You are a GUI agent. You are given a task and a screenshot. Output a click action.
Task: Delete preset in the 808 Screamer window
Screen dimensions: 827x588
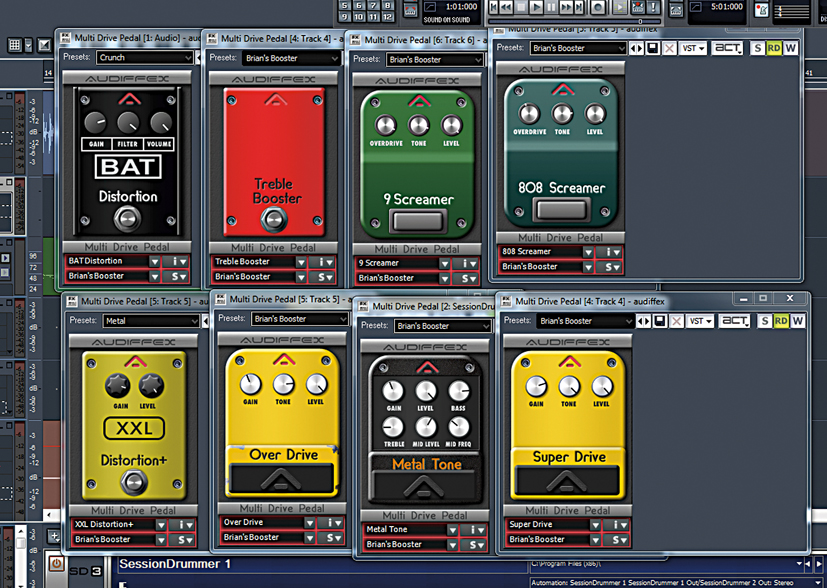669,49
